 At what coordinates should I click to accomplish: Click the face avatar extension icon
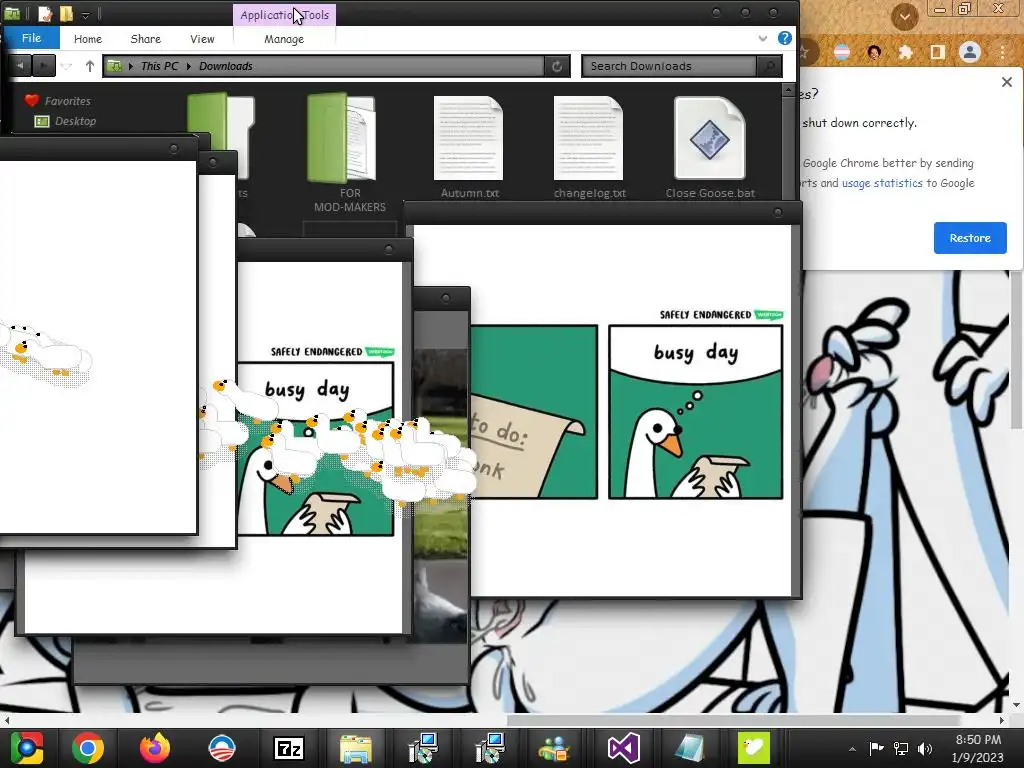click(874, 52)
